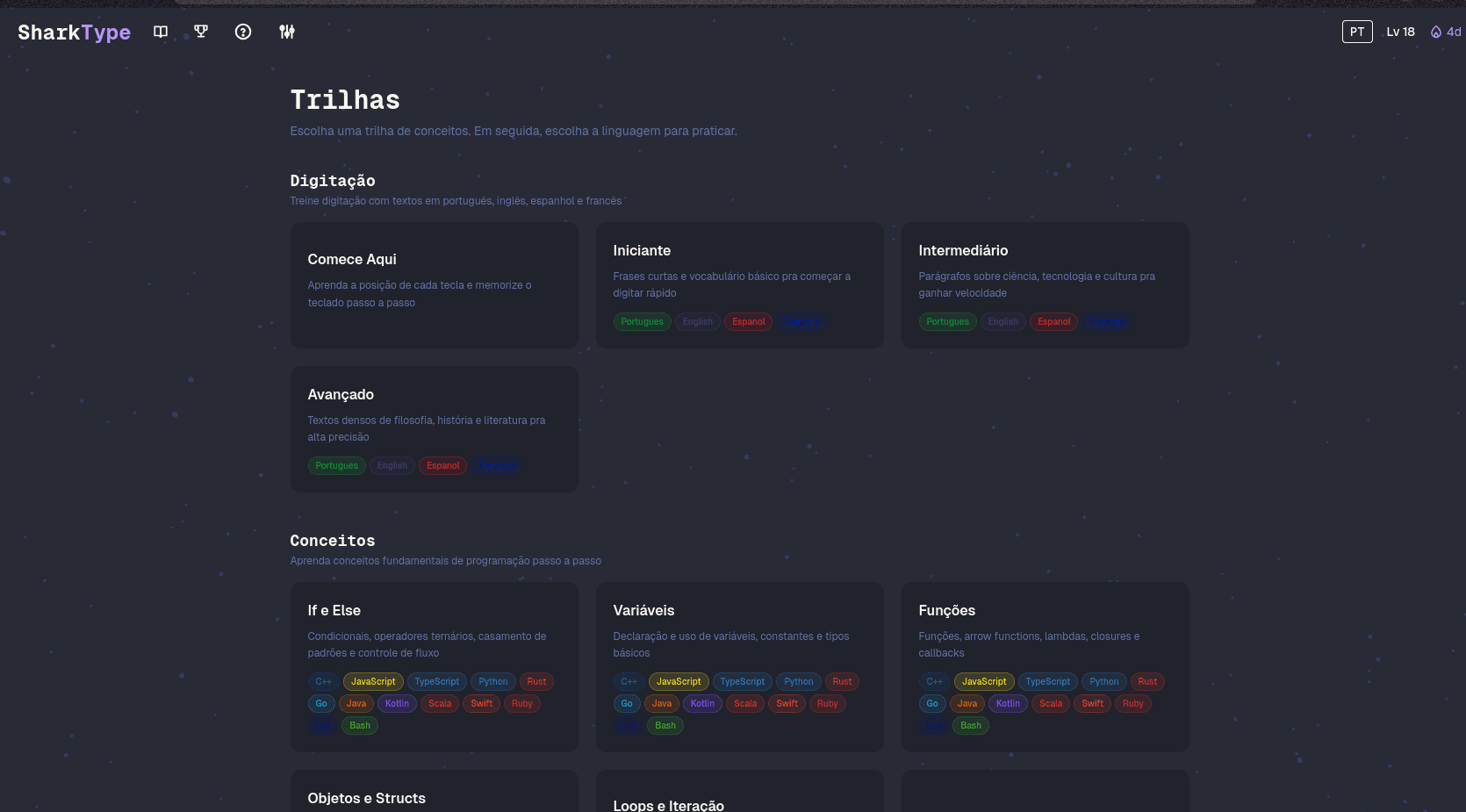Select English tag in Avançado card

[x=392, y=465]
